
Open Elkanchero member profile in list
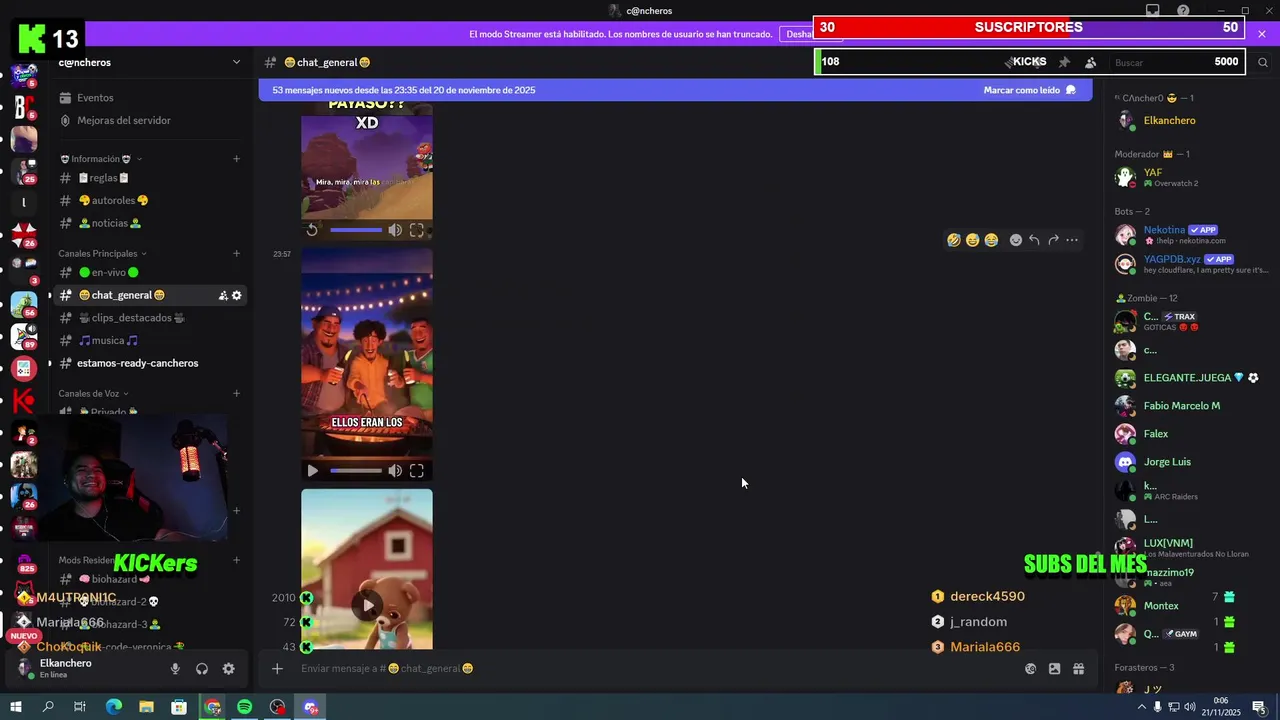[x=1192, y=120]
